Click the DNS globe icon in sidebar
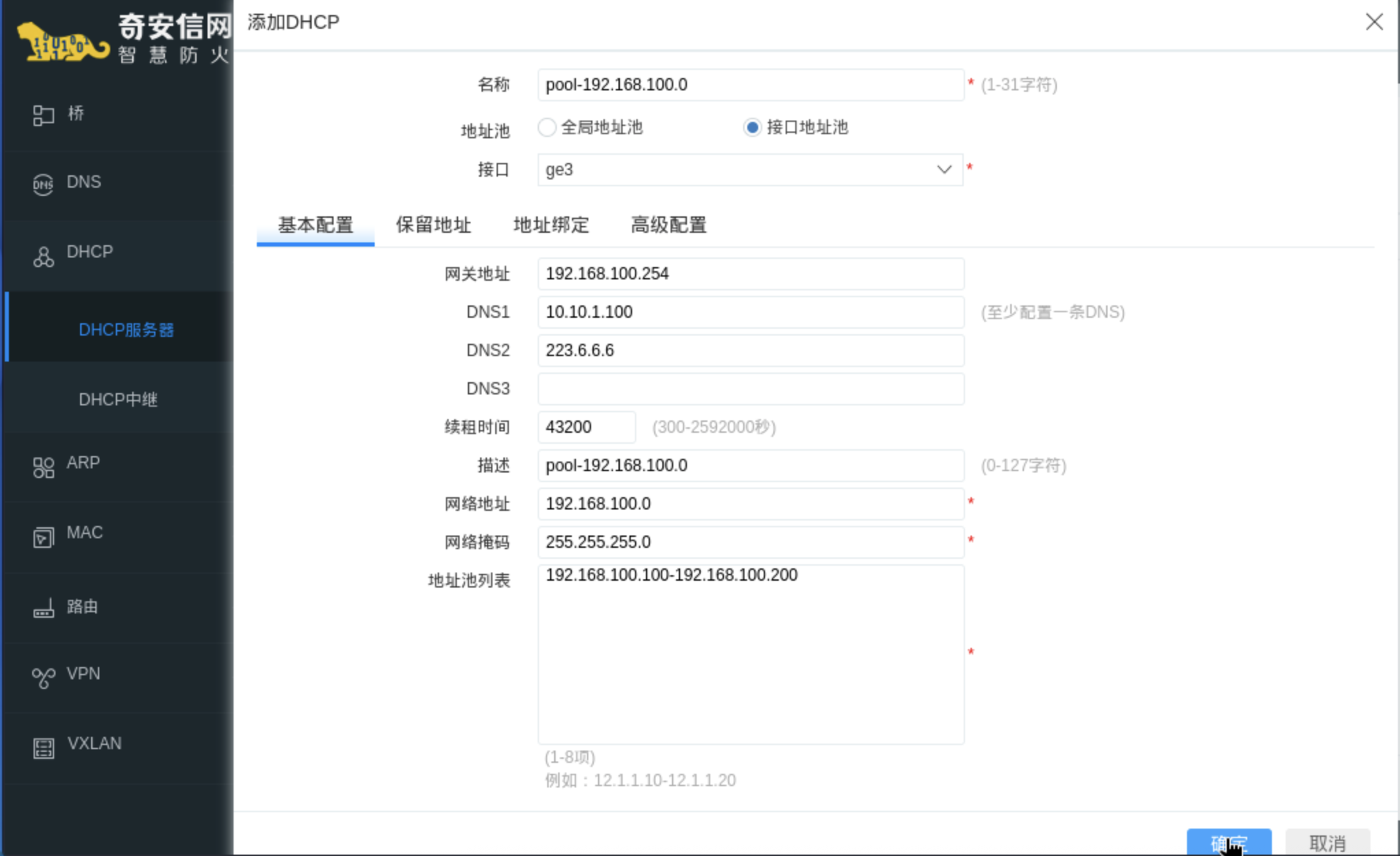The height and width of the screenshot is (856, 1400). 43,184
